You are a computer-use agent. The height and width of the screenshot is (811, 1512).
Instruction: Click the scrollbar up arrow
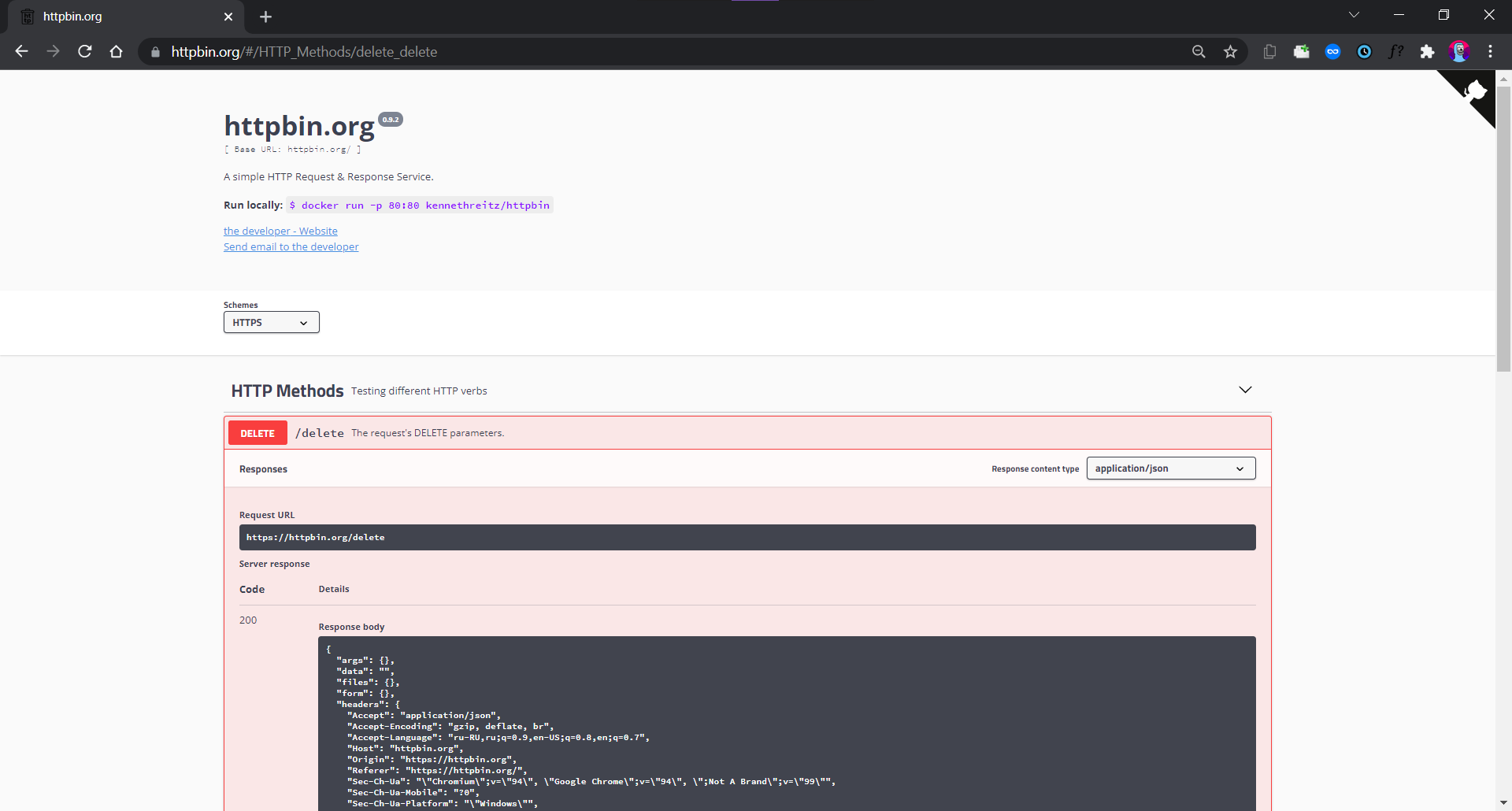(1503, 78)
